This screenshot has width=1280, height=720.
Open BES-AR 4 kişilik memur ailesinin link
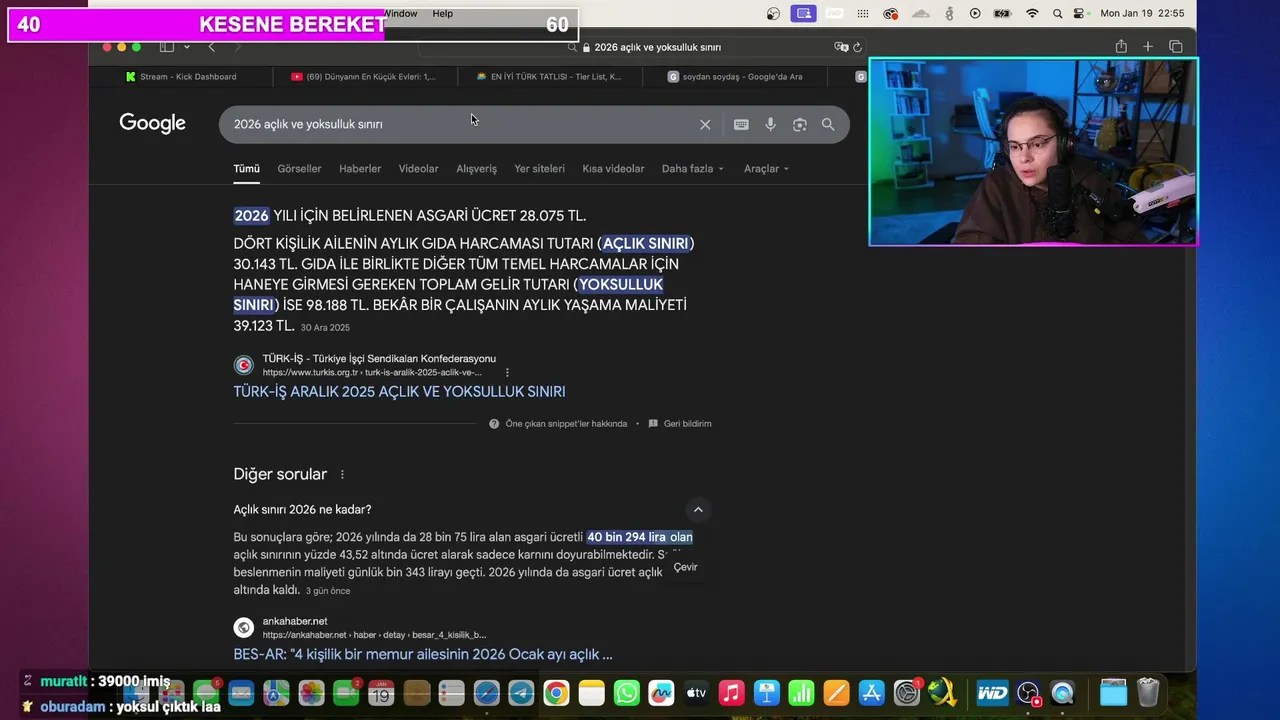coord(423,655)
